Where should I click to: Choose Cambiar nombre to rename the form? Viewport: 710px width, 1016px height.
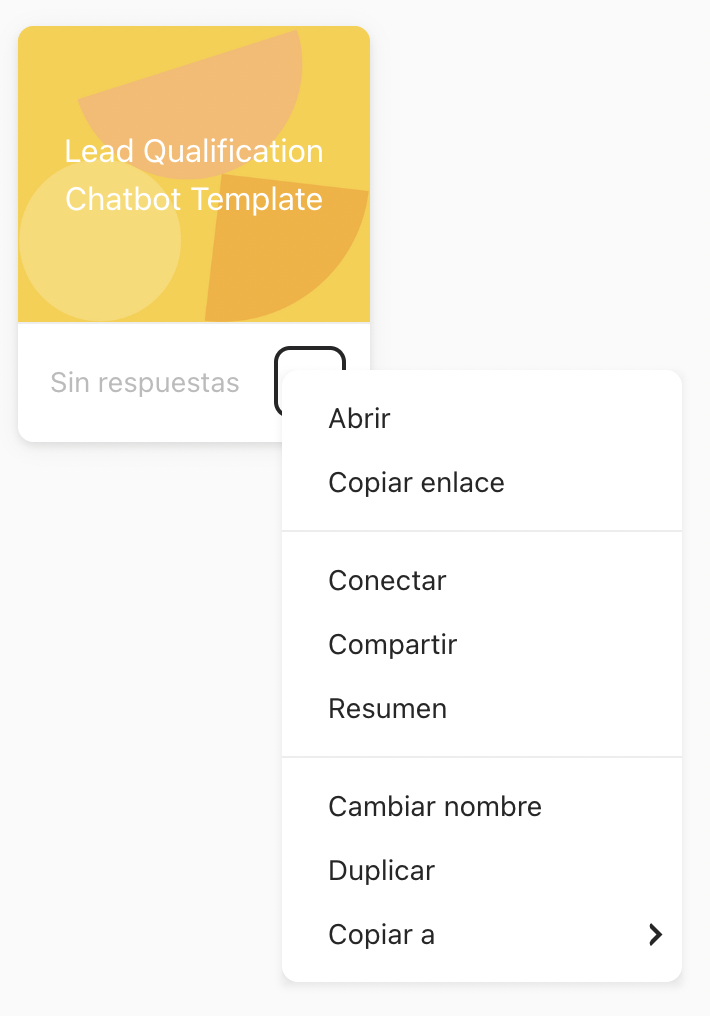pos(482,807)
